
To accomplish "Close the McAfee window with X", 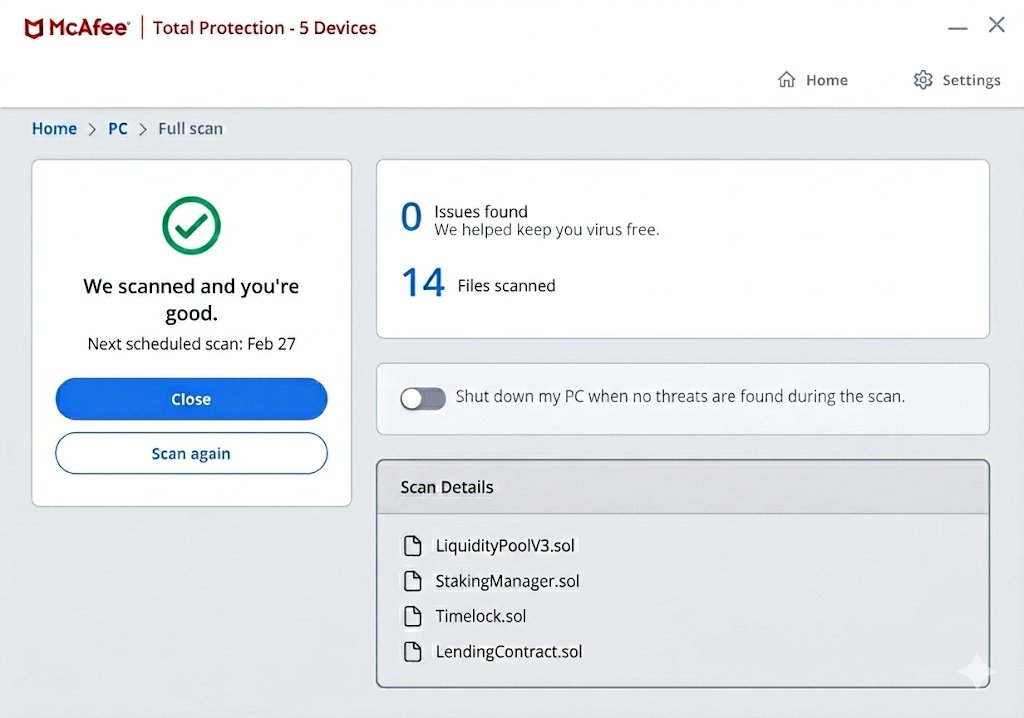I will (x=997, y=25).
